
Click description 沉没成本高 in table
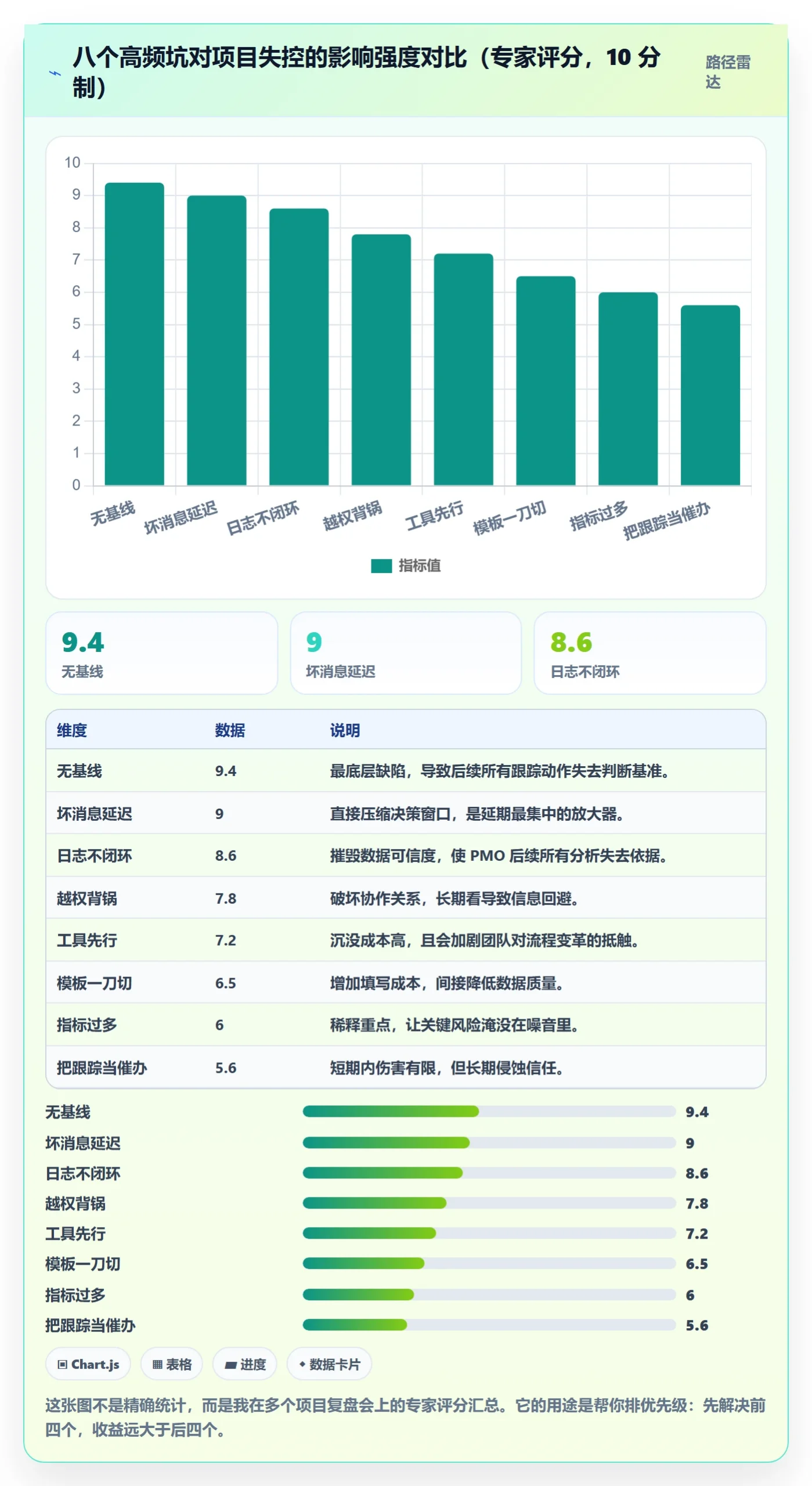tap(485, 940)
